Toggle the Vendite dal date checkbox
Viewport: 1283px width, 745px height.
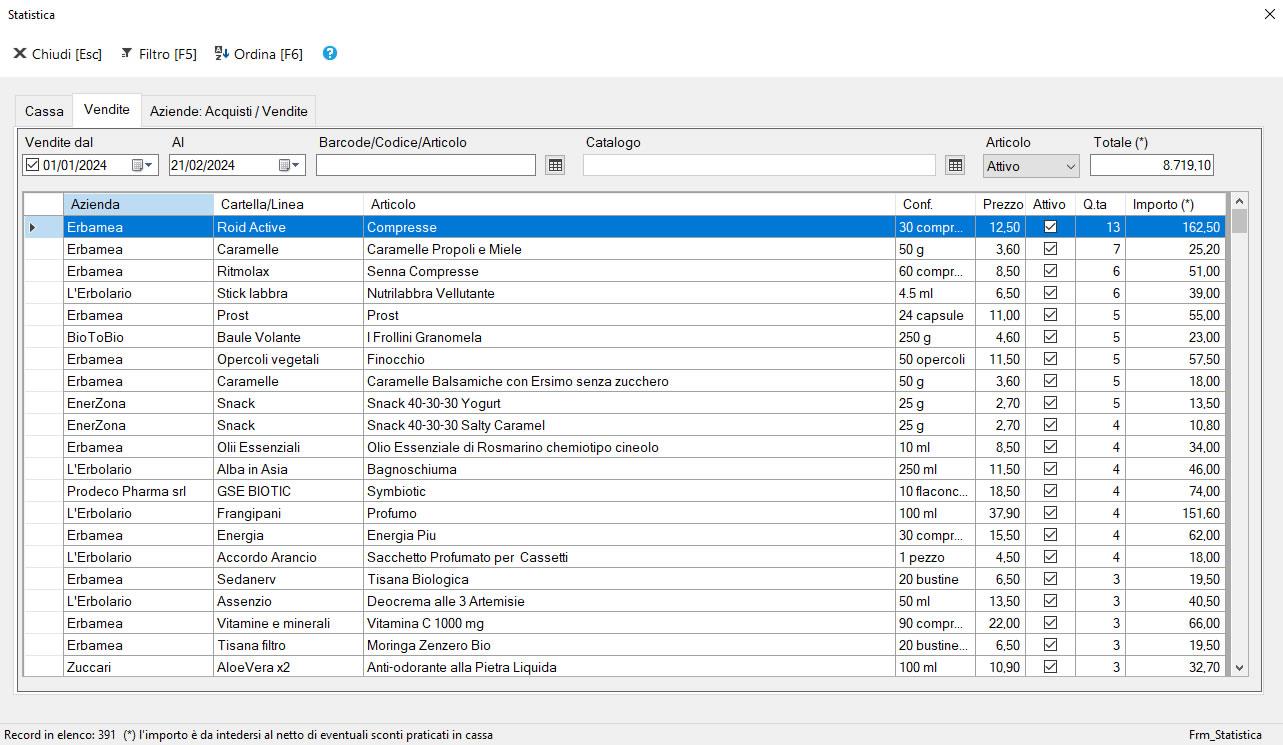[32, 165]
